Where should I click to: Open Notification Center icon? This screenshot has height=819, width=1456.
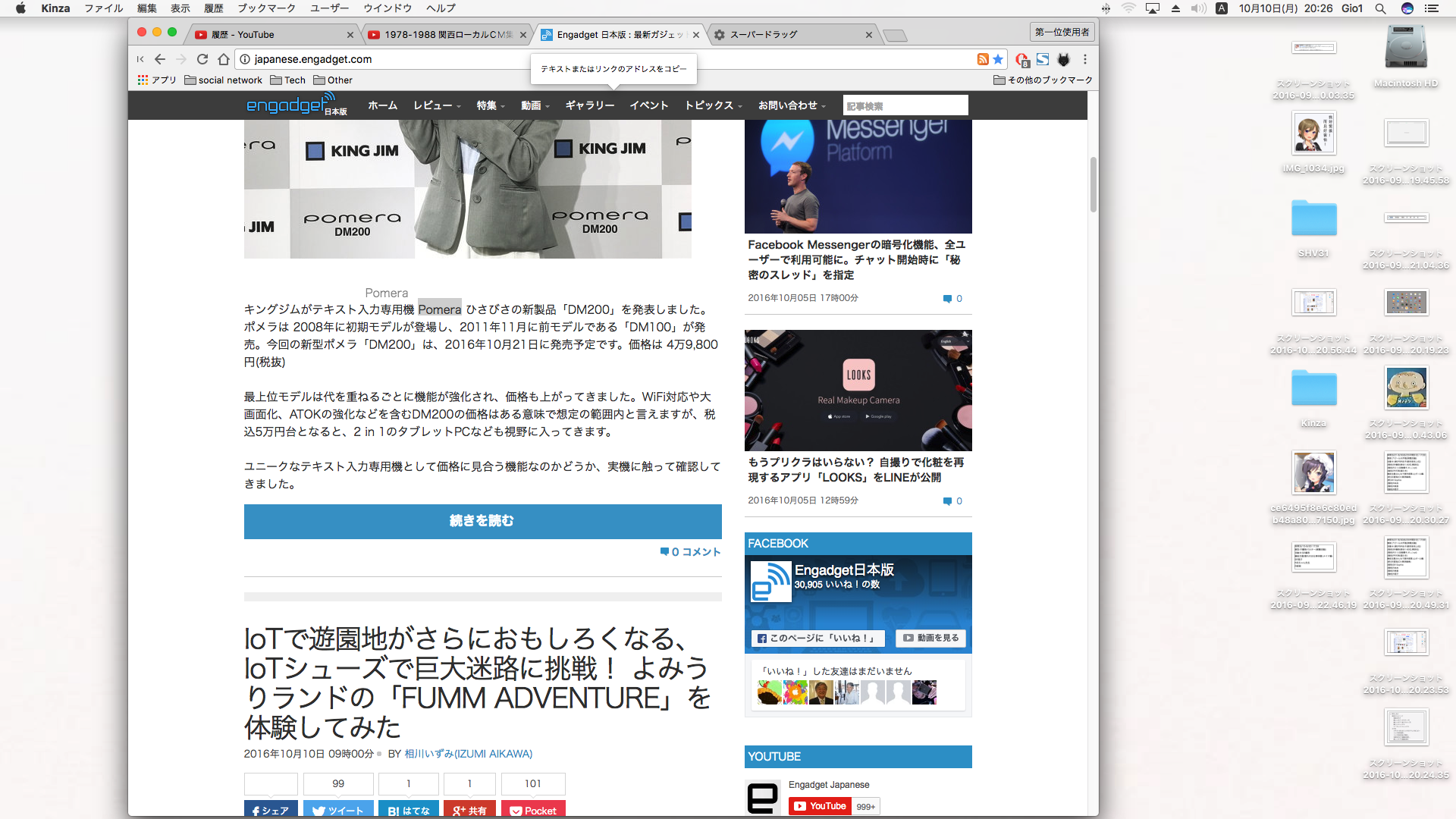coord(1432,8)
